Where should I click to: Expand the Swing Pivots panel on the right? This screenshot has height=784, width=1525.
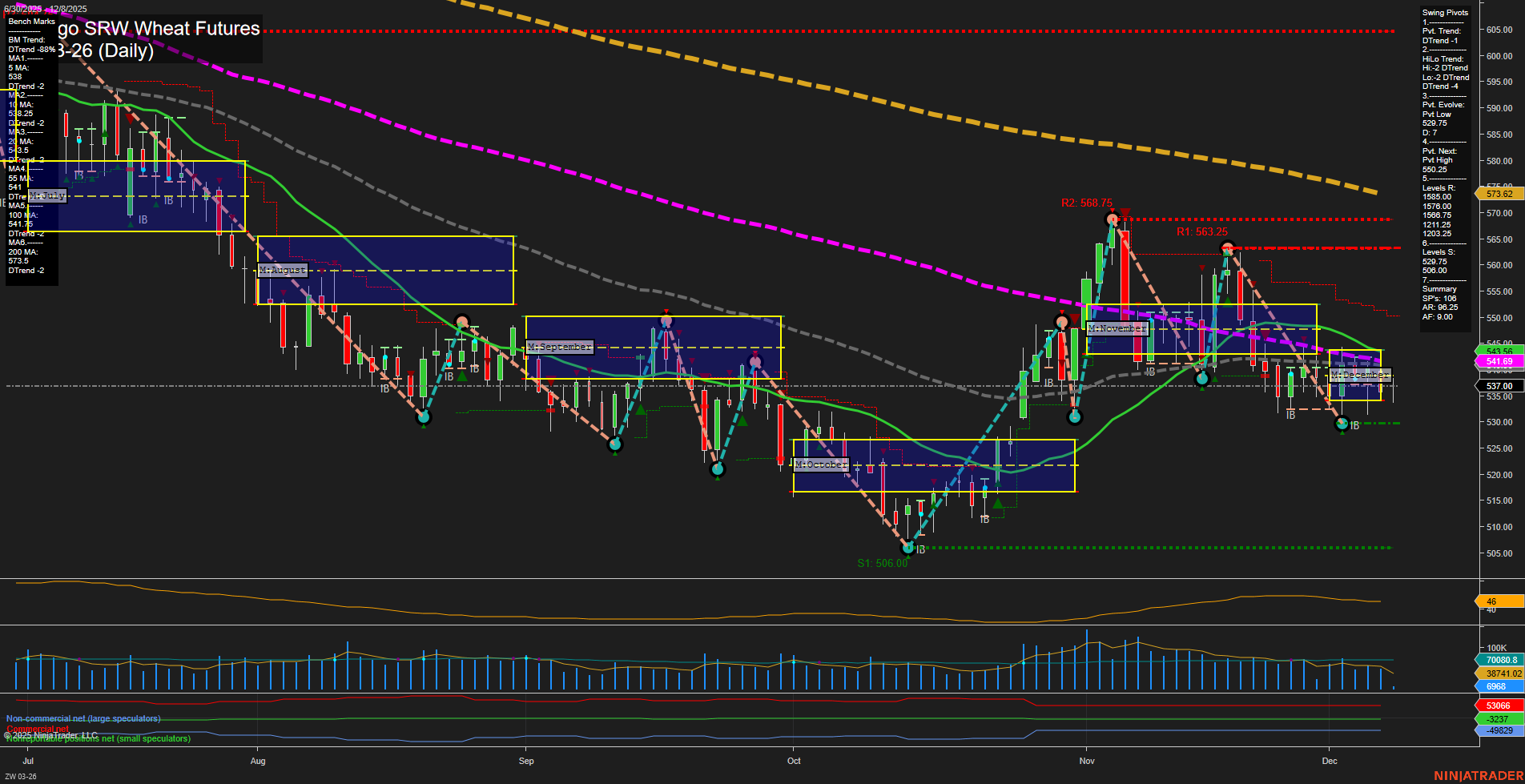[x=1444, y=13]
